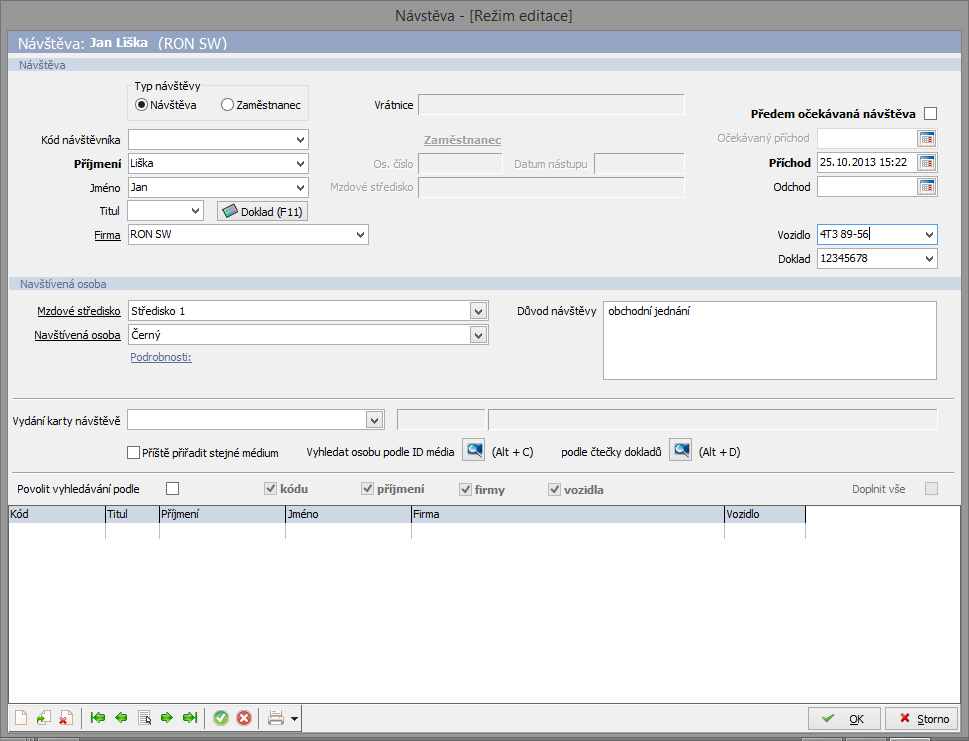
Task: Click the Vrátnice field
Action: [x=551, y=105]
